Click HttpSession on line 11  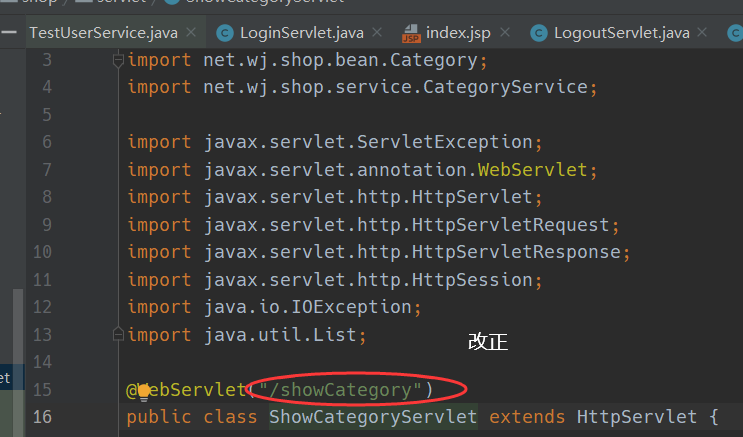[x=472, y=280]
